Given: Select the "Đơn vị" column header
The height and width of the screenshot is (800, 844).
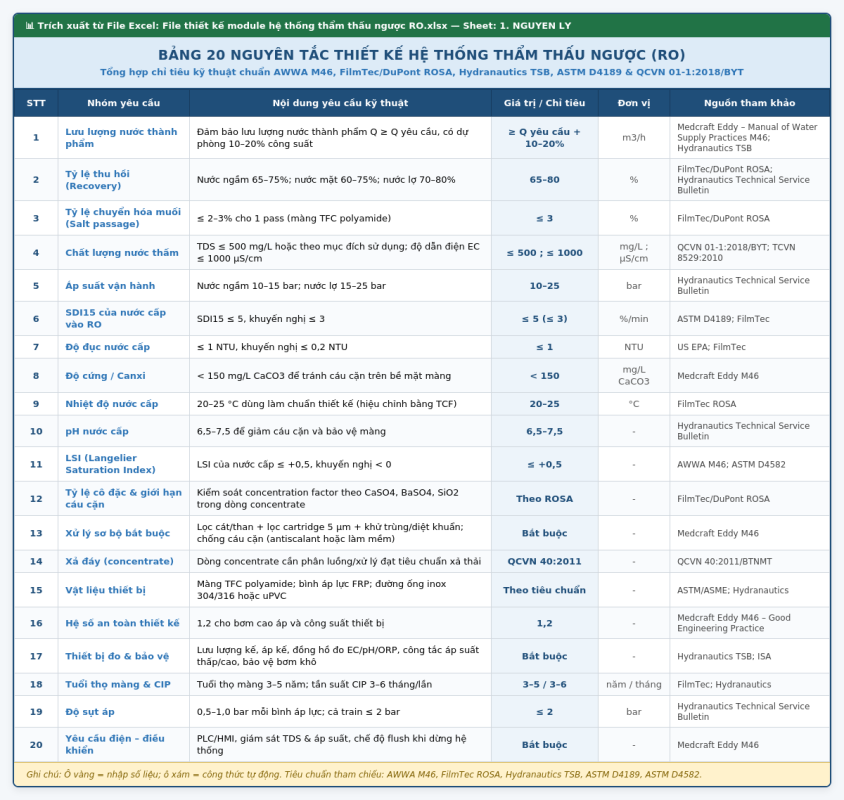Looking at the screenshot, I should pyautogui.click(x=634, y=103).
